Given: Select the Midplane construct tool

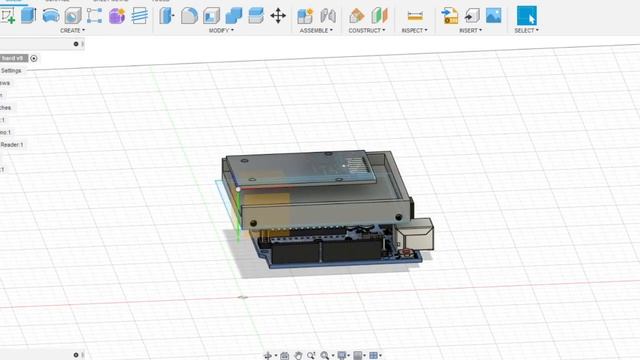Looking at the screenshot, I should [379, 16].
